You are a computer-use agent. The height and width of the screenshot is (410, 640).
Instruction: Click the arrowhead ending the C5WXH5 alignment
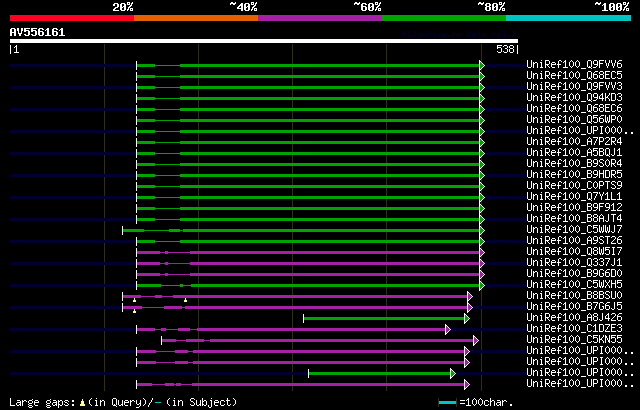coord(482,286)
